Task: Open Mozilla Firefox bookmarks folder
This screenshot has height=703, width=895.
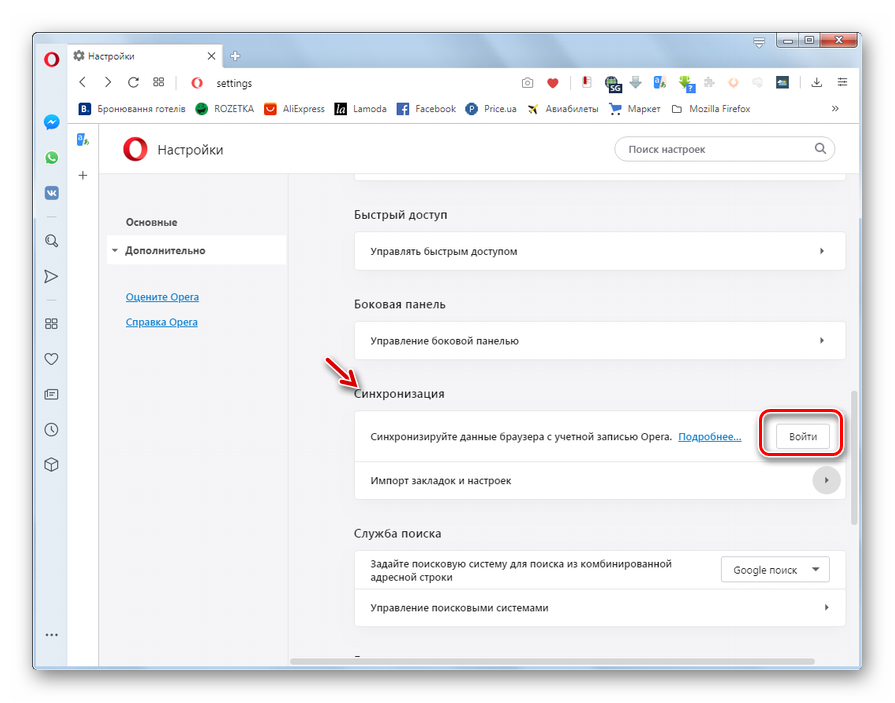Action: [x=711, y=108]
